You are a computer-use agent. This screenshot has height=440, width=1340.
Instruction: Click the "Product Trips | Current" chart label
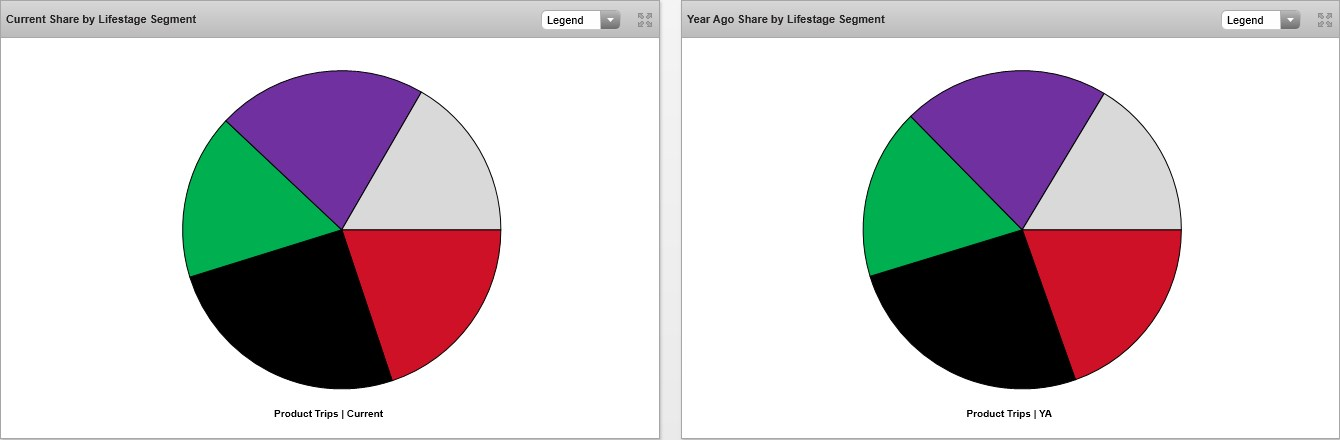328,413
